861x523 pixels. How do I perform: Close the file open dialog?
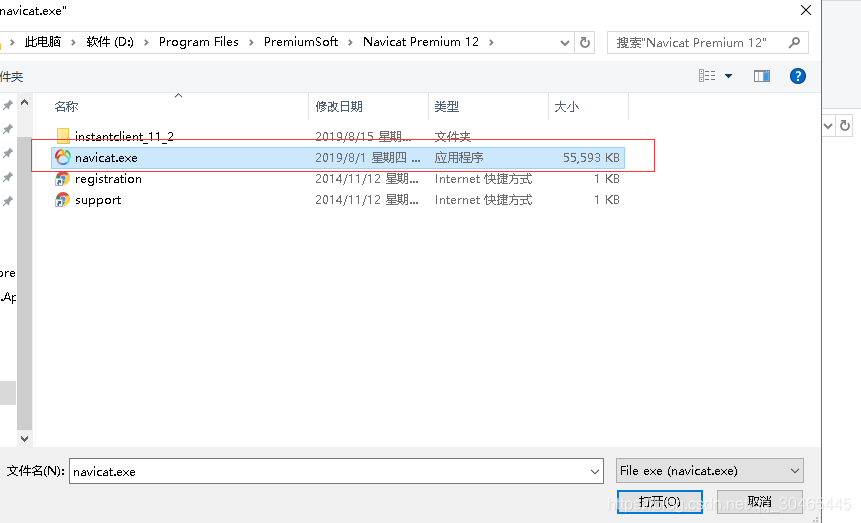tap(806, 10)
